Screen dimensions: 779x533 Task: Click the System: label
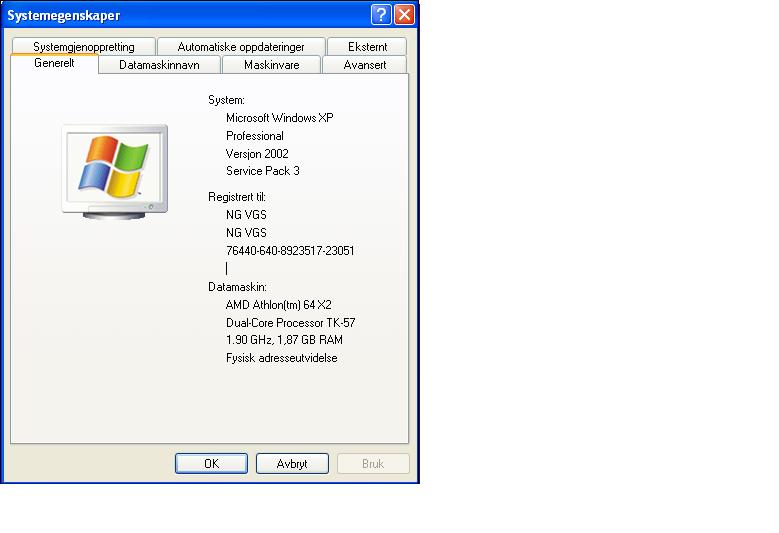227,100
